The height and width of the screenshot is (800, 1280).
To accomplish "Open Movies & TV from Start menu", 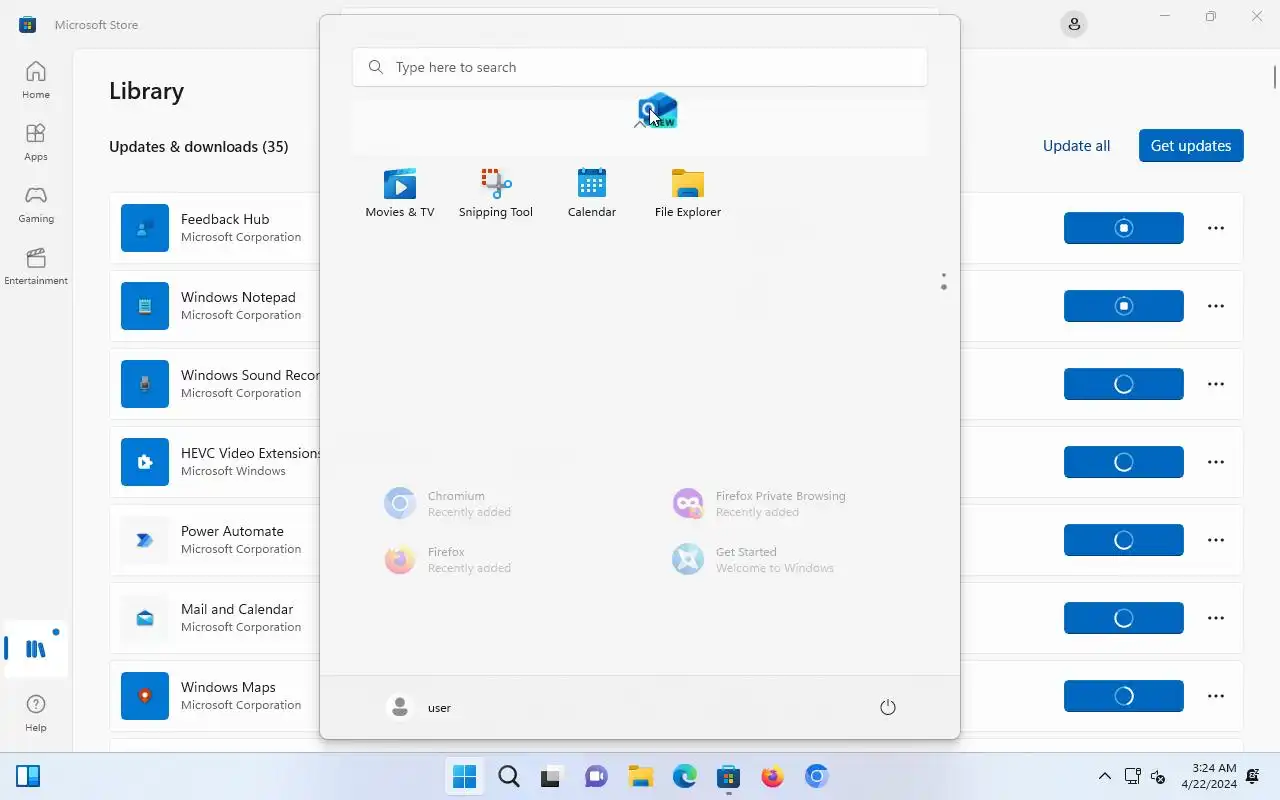I will [400, 193].
